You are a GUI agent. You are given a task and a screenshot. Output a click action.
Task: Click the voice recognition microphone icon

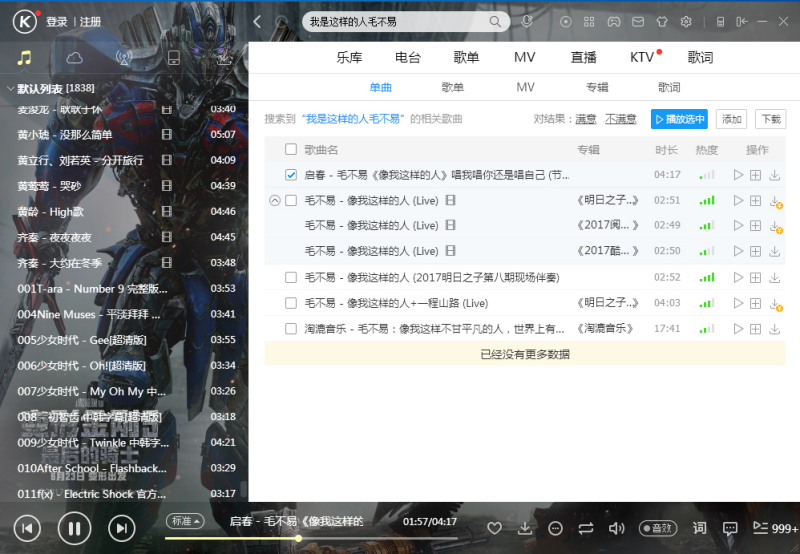point(527,21)
